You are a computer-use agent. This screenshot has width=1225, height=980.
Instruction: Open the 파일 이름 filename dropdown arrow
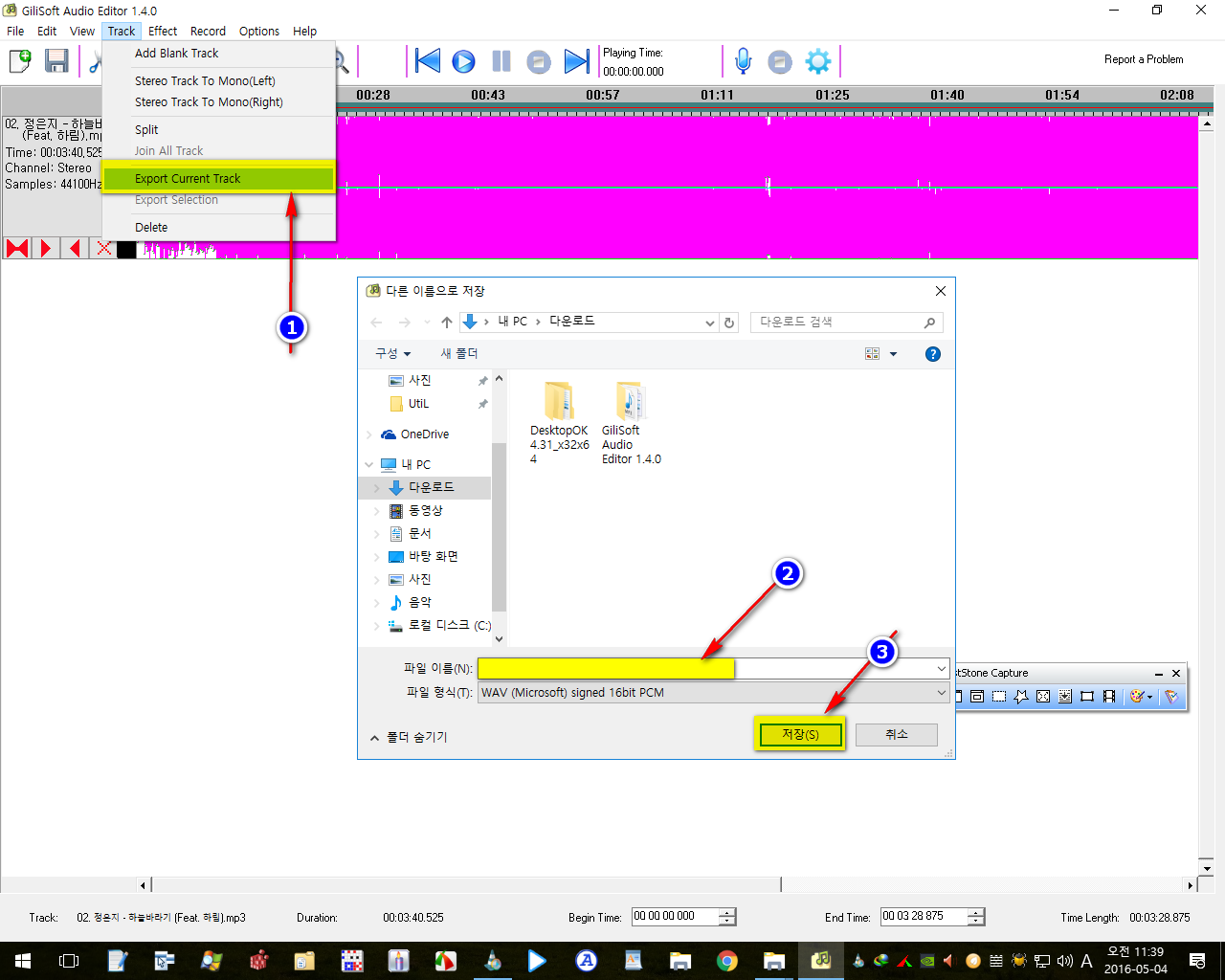pyautogui.click(x=941, y=668)
